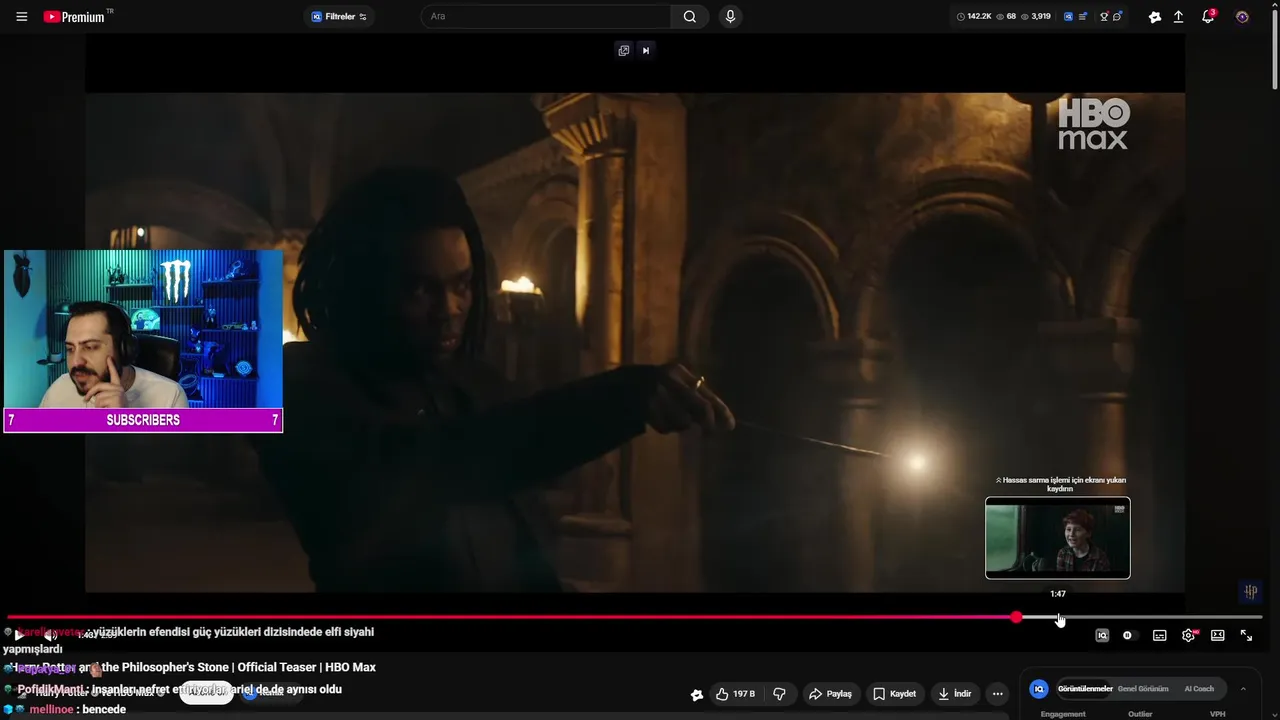Viewport: 1280px width, 720px height.
Task: Open the chat bubble icon in top bar
Action: 1118,17
